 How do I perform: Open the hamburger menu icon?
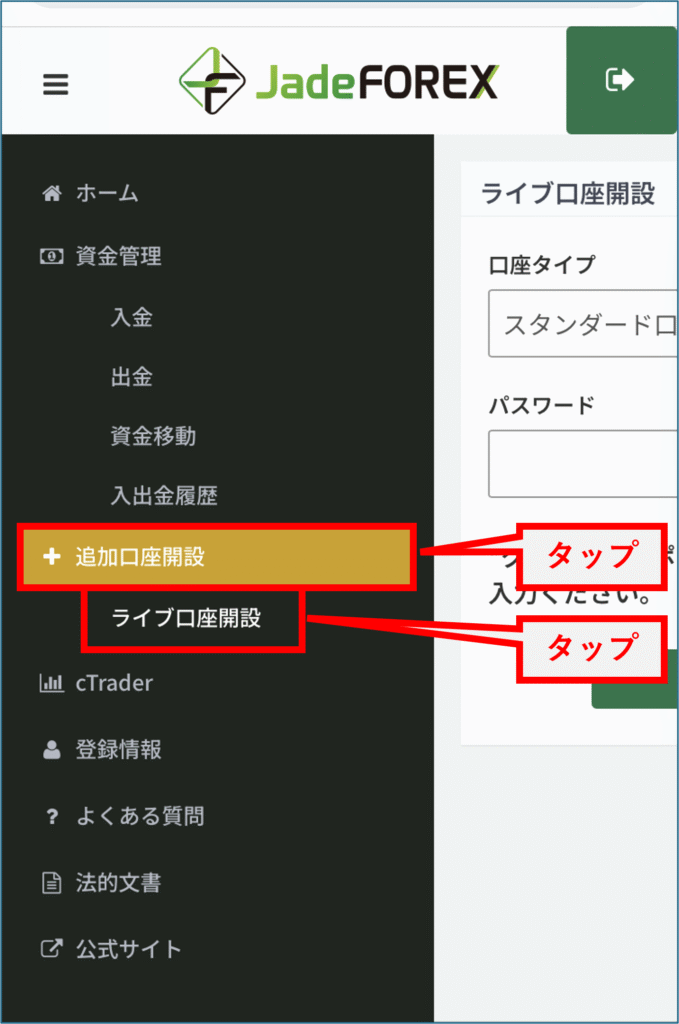[x=55, y=84]
